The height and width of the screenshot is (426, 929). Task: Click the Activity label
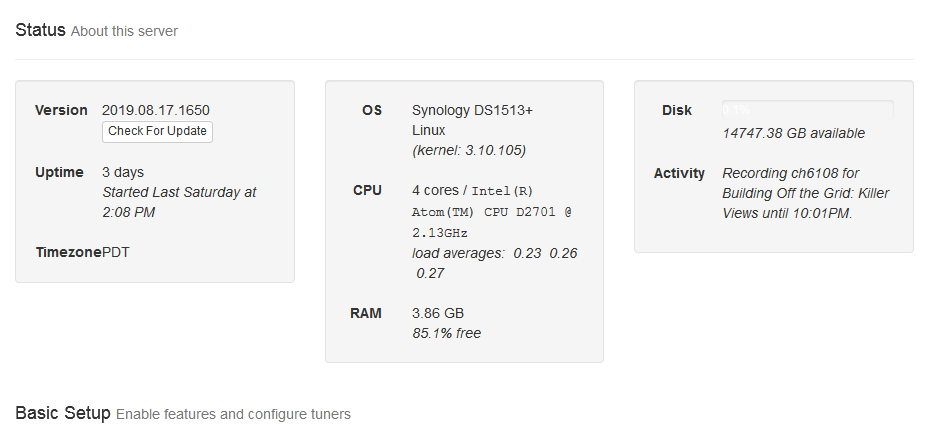point(679,173)
